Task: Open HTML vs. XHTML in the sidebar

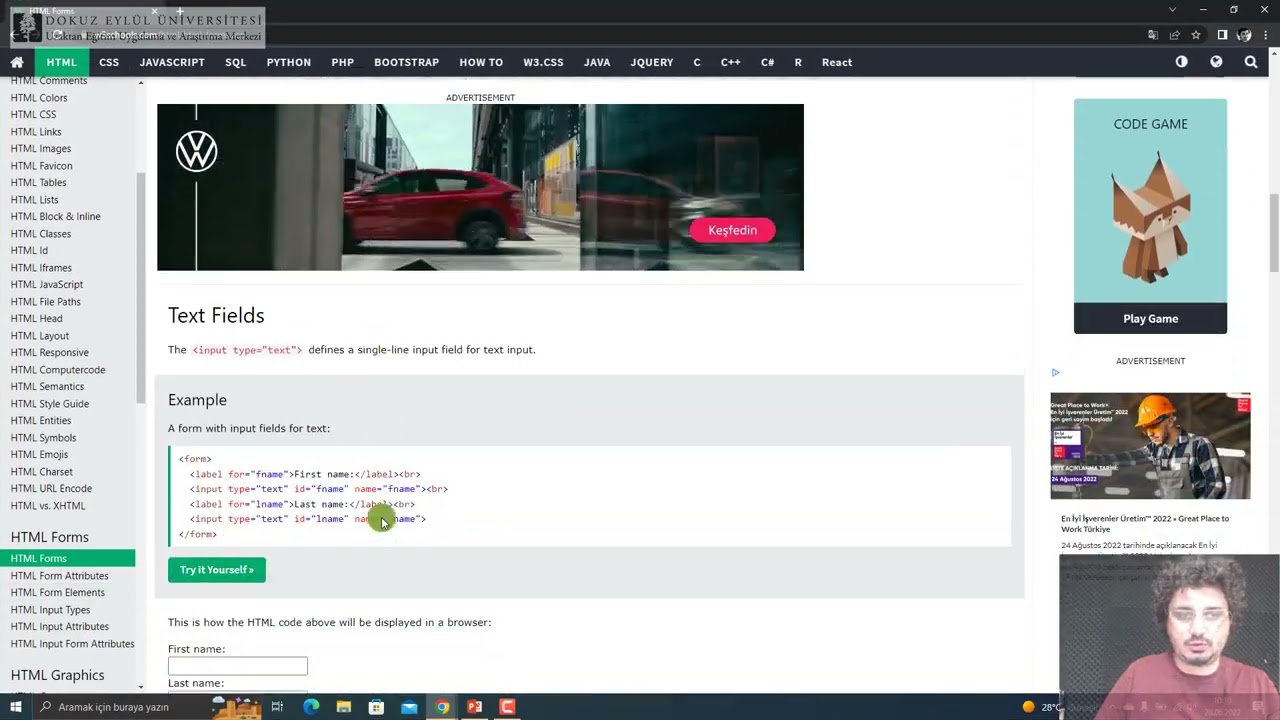Action: 47,506
